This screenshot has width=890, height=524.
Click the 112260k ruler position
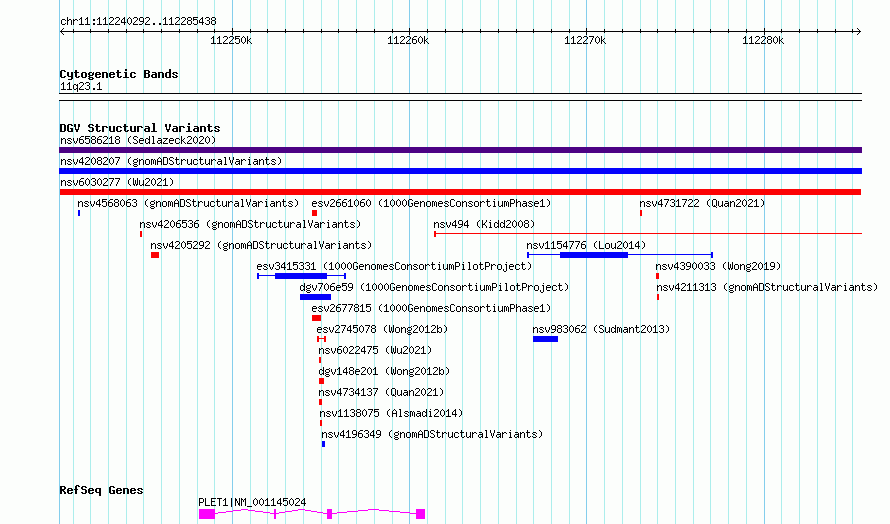click(408, 40)
